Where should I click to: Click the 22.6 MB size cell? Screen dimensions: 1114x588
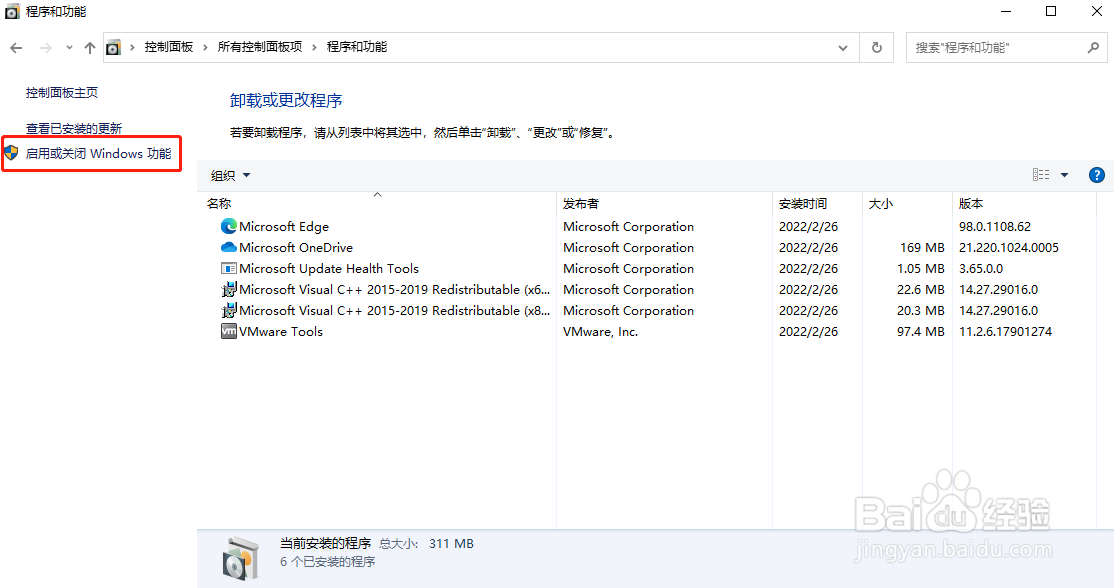click(921, 290)
